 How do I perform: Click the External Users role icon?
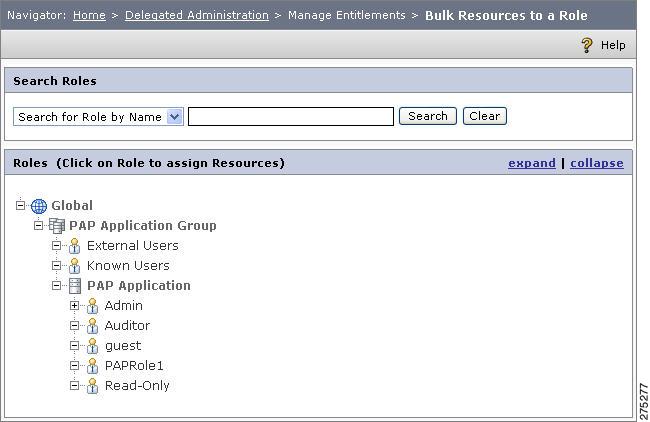click(75, 246)
